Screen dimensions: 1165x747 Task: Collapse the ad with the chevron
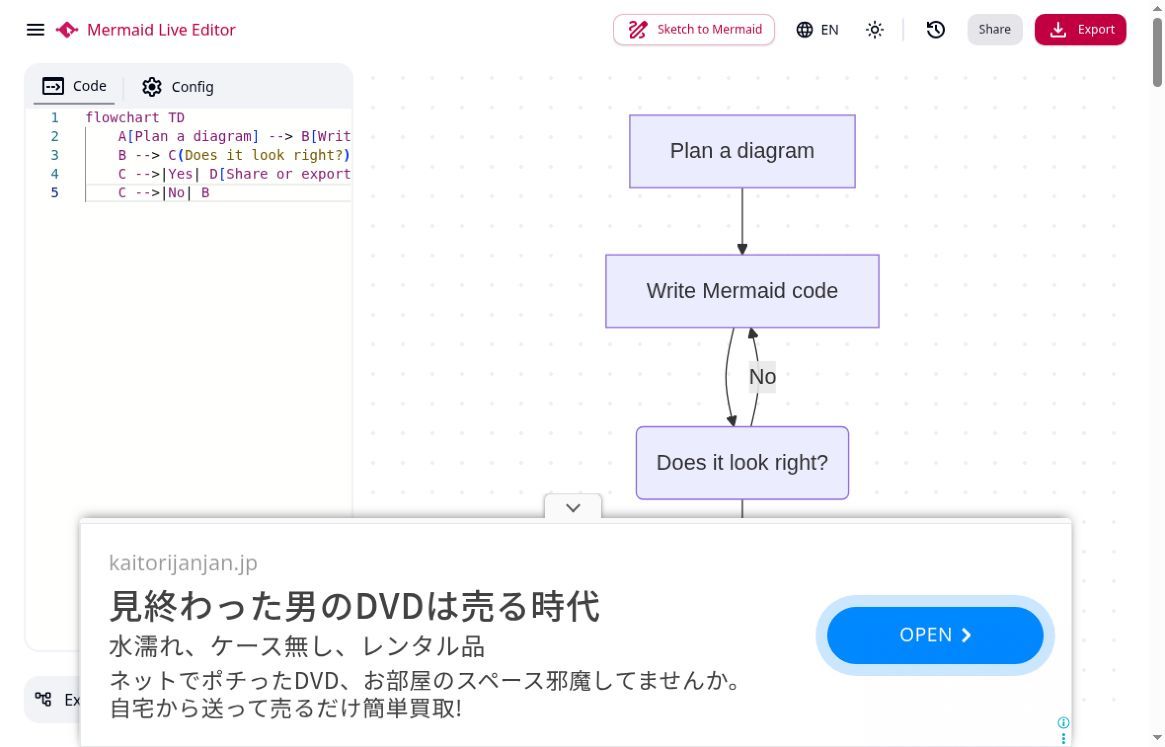click(573, 508)
